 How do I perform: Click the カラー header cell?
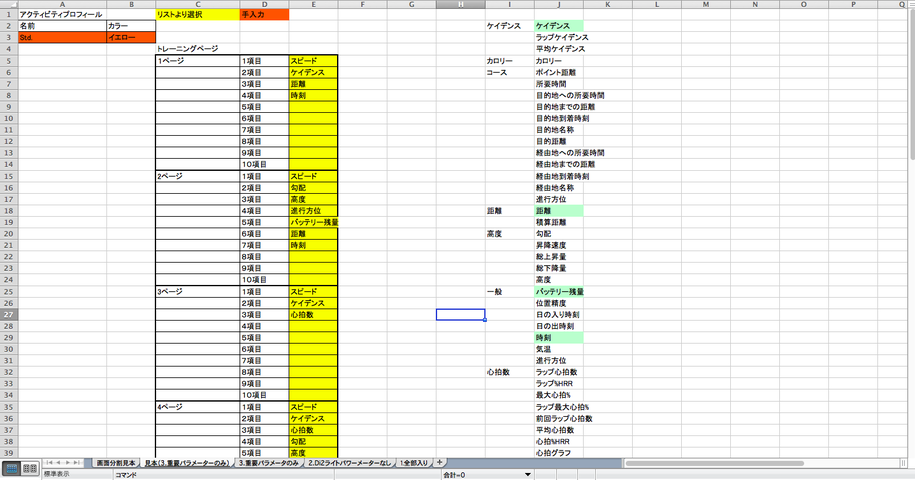(x=131, y=26)
